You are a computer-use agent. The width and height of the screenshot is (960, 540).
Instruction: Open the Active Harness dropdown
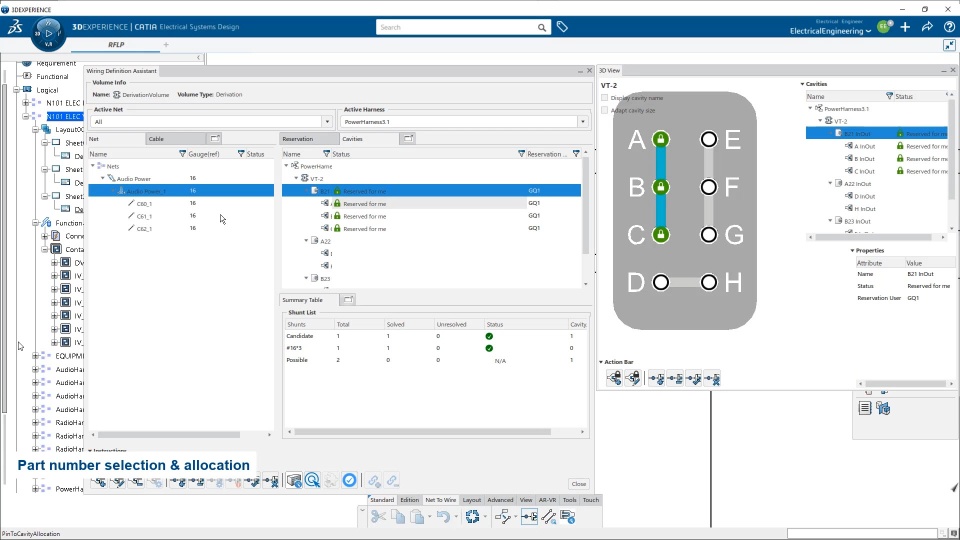tap(582, 122)
